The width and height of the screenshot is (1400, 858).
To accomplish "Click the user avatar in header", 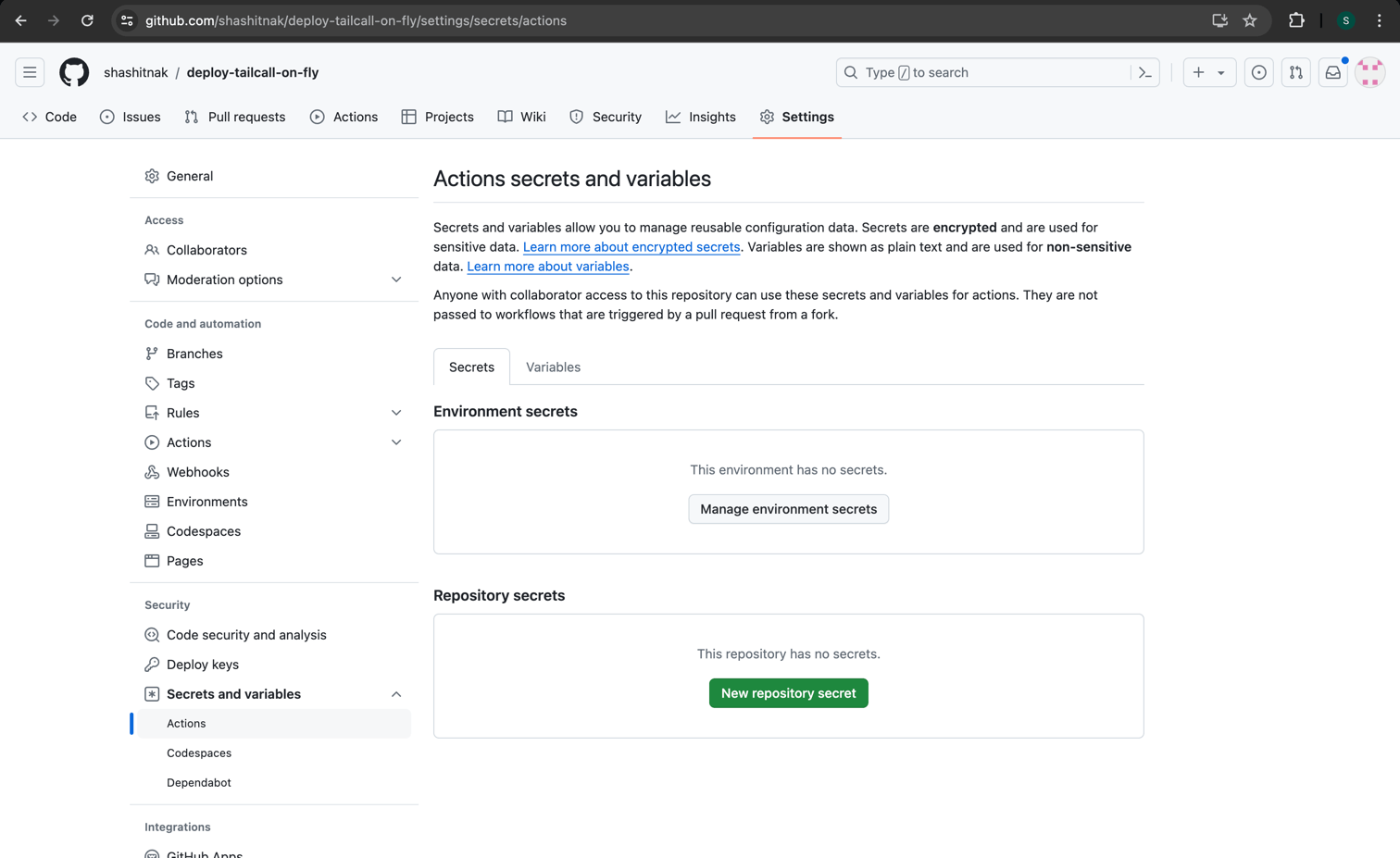I will (1369, 72).
